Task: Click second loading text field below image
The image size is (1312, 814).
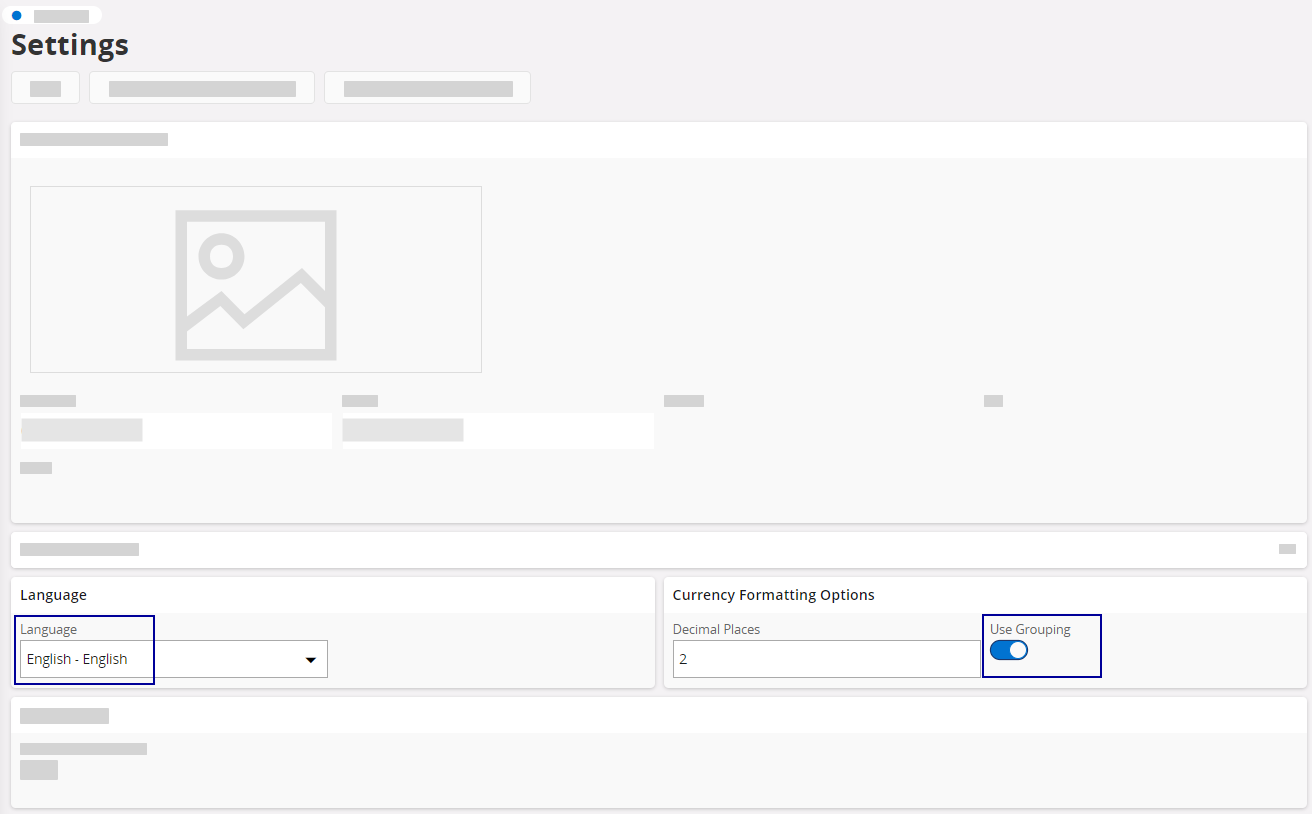Action: pos(498,430)
